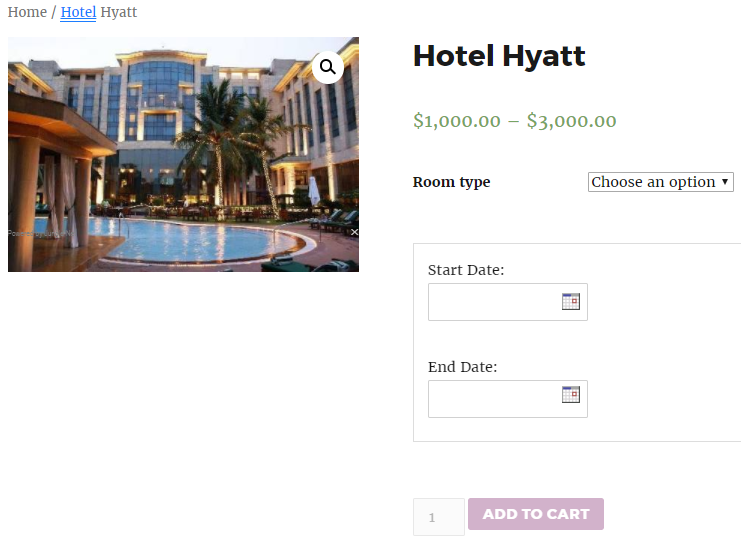The image size is (741, 539).
Task: Click the arrow of Choose an option
Action: (724, 182)
